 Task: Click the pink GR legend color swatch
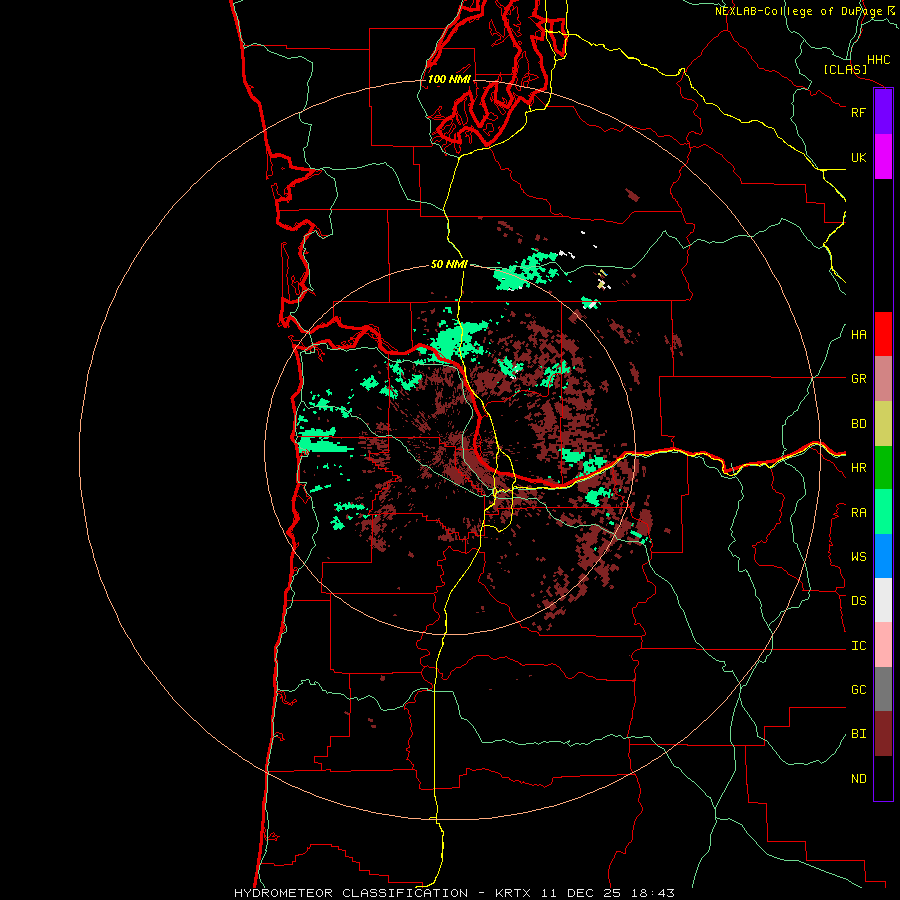point(883,379)
